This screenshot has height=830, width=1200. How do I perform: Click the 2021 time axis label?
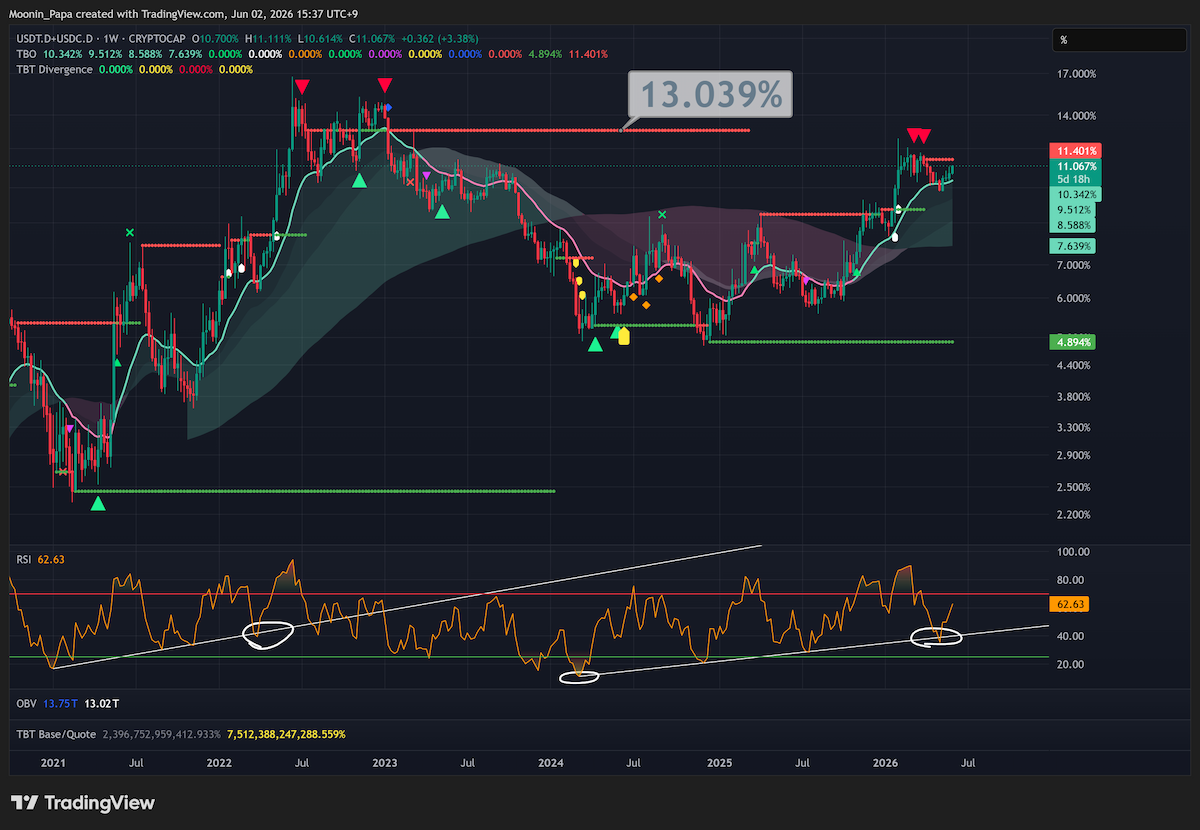(x=52, y=763)
